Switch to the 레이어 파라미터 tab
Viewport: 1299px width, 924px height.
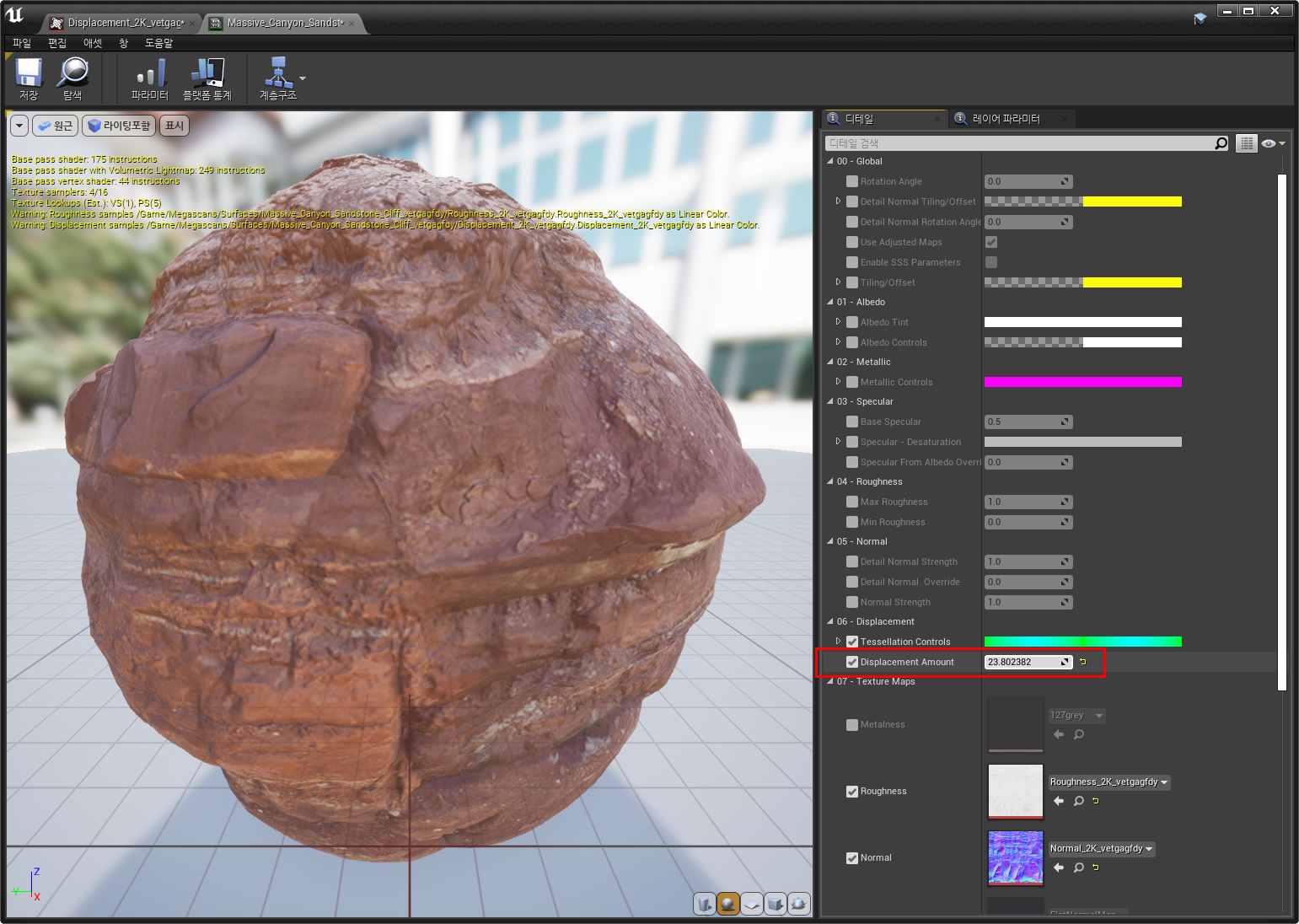coord(1006,119)
